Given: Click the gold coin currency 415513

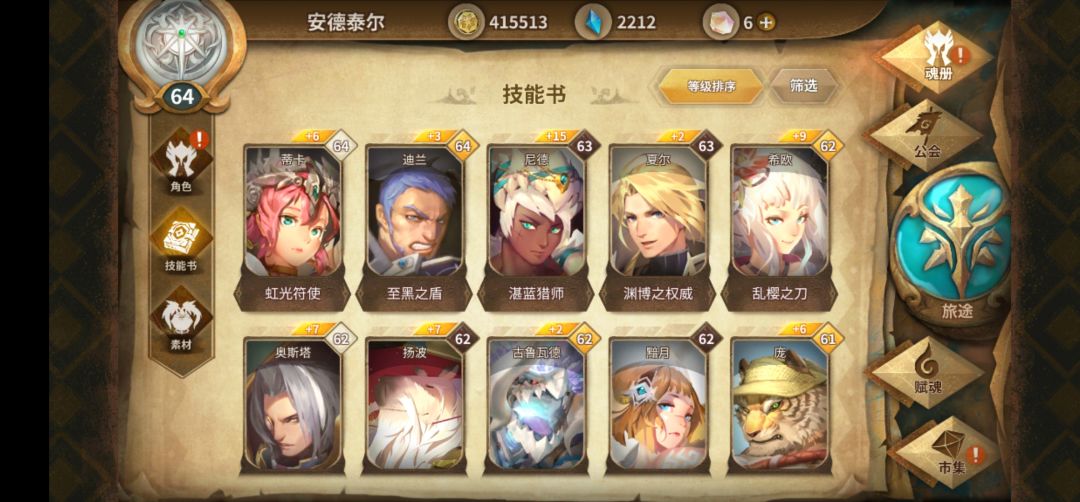Looking at the screenshot, I should pyautogui.click(x=499, y=22).
